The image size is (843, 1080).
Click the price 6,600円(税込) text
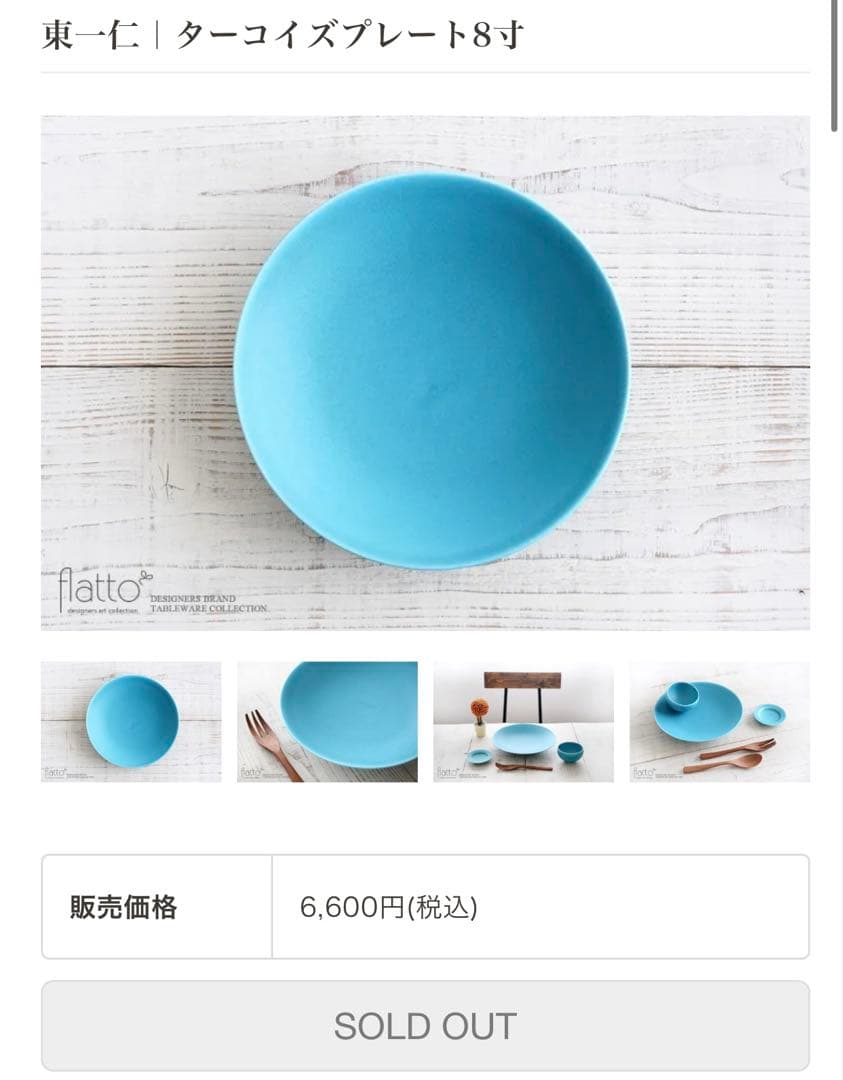coord(388,907)
